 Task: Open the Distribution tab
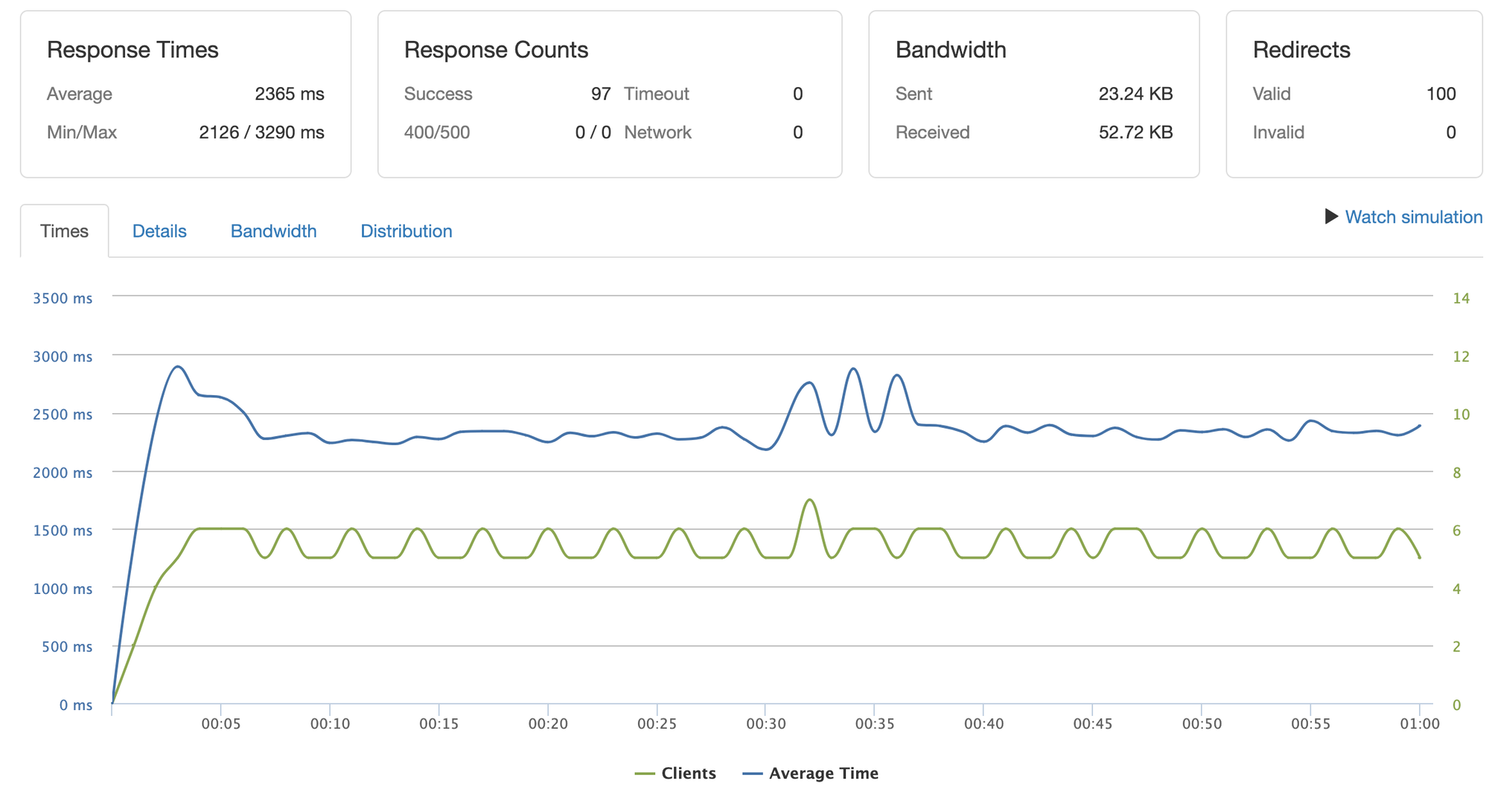406,231
